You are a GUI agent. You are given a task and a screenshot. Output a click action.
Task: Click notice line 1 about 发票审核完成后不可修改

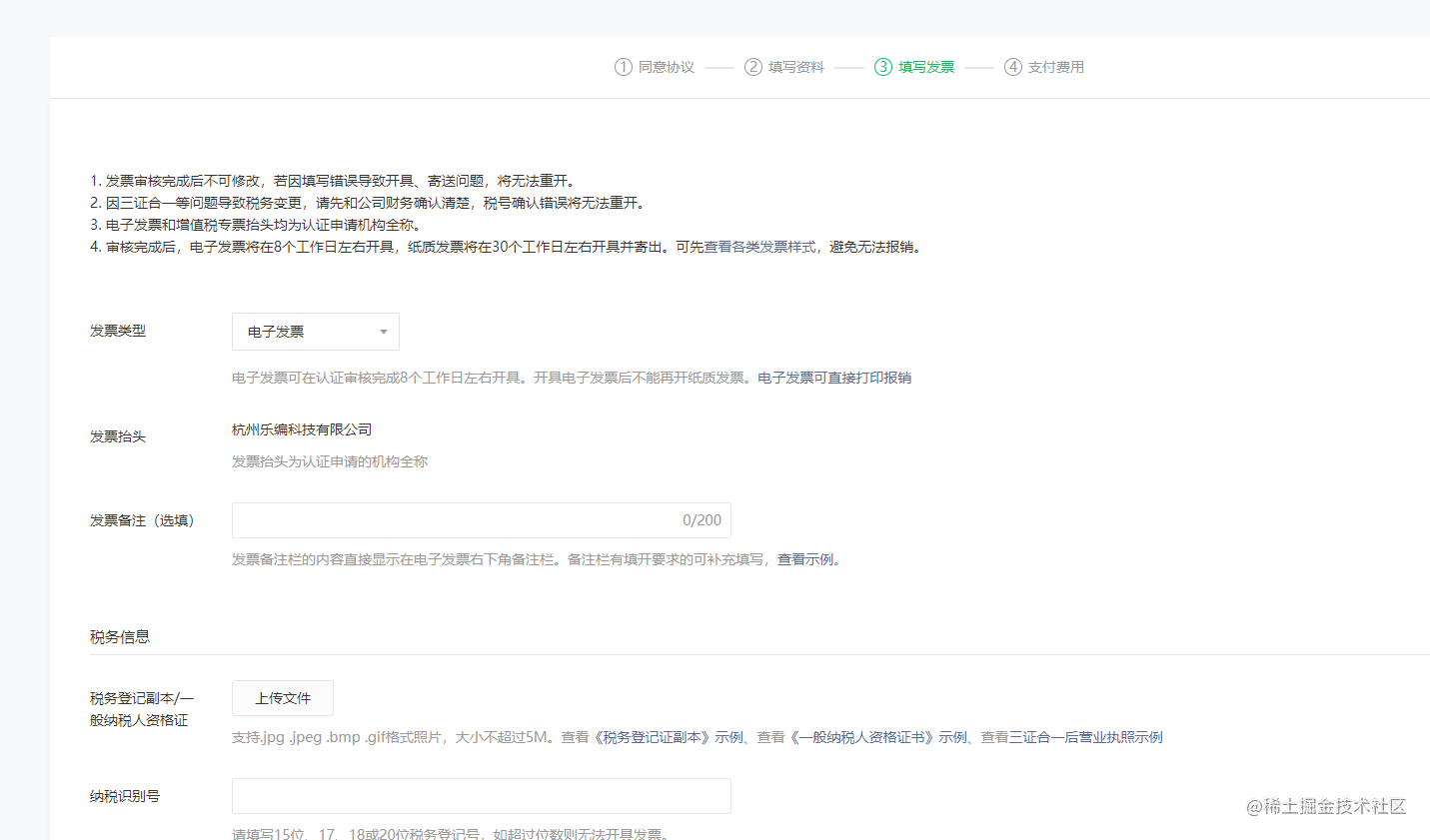334,181
